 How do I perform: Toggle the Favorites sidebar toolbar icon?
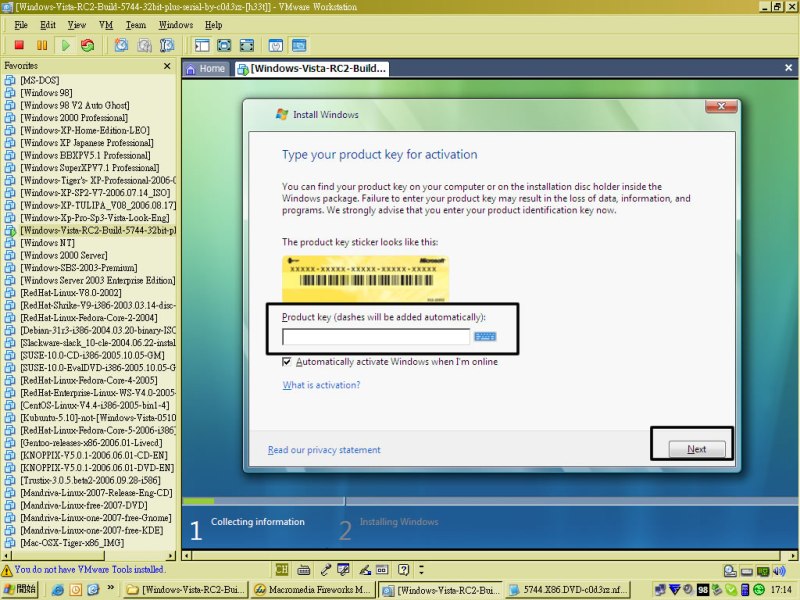pos(202,45)
